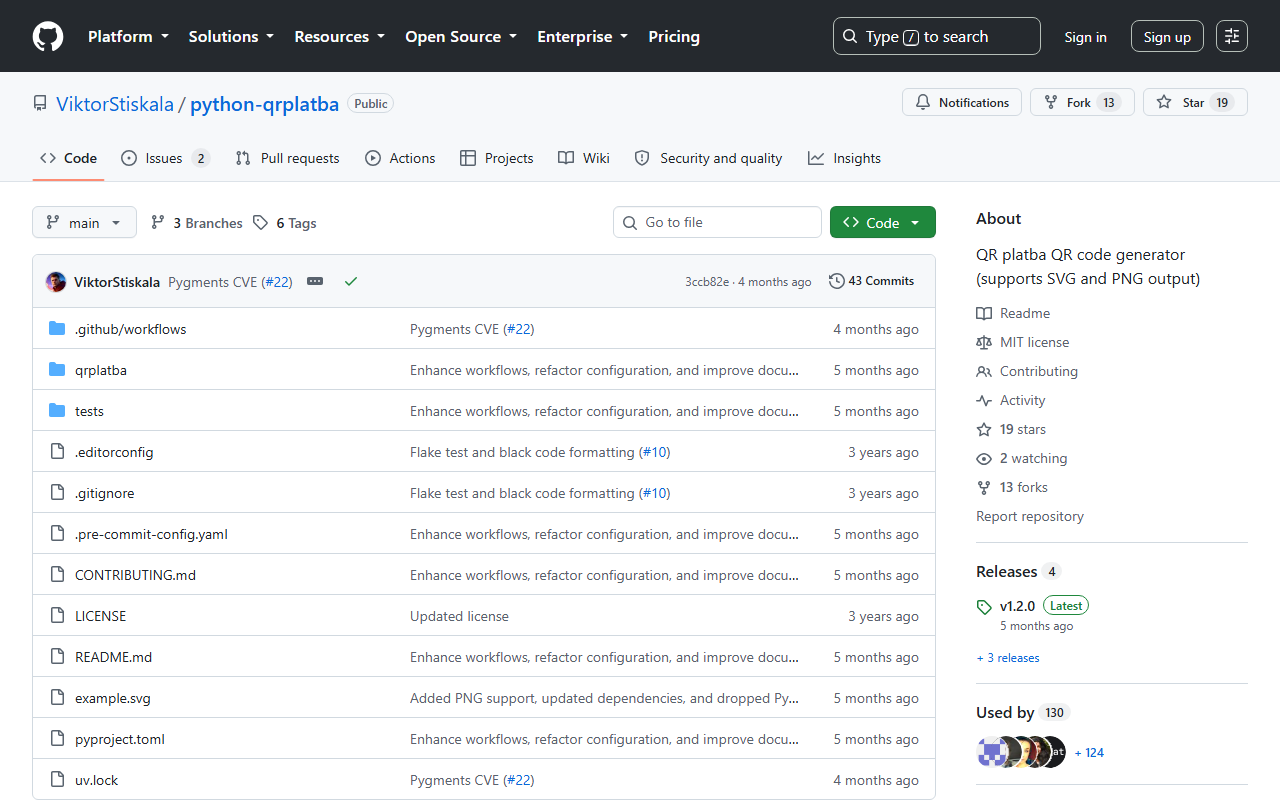
Task: View the commit status checkmark
Action: [351, 282]
